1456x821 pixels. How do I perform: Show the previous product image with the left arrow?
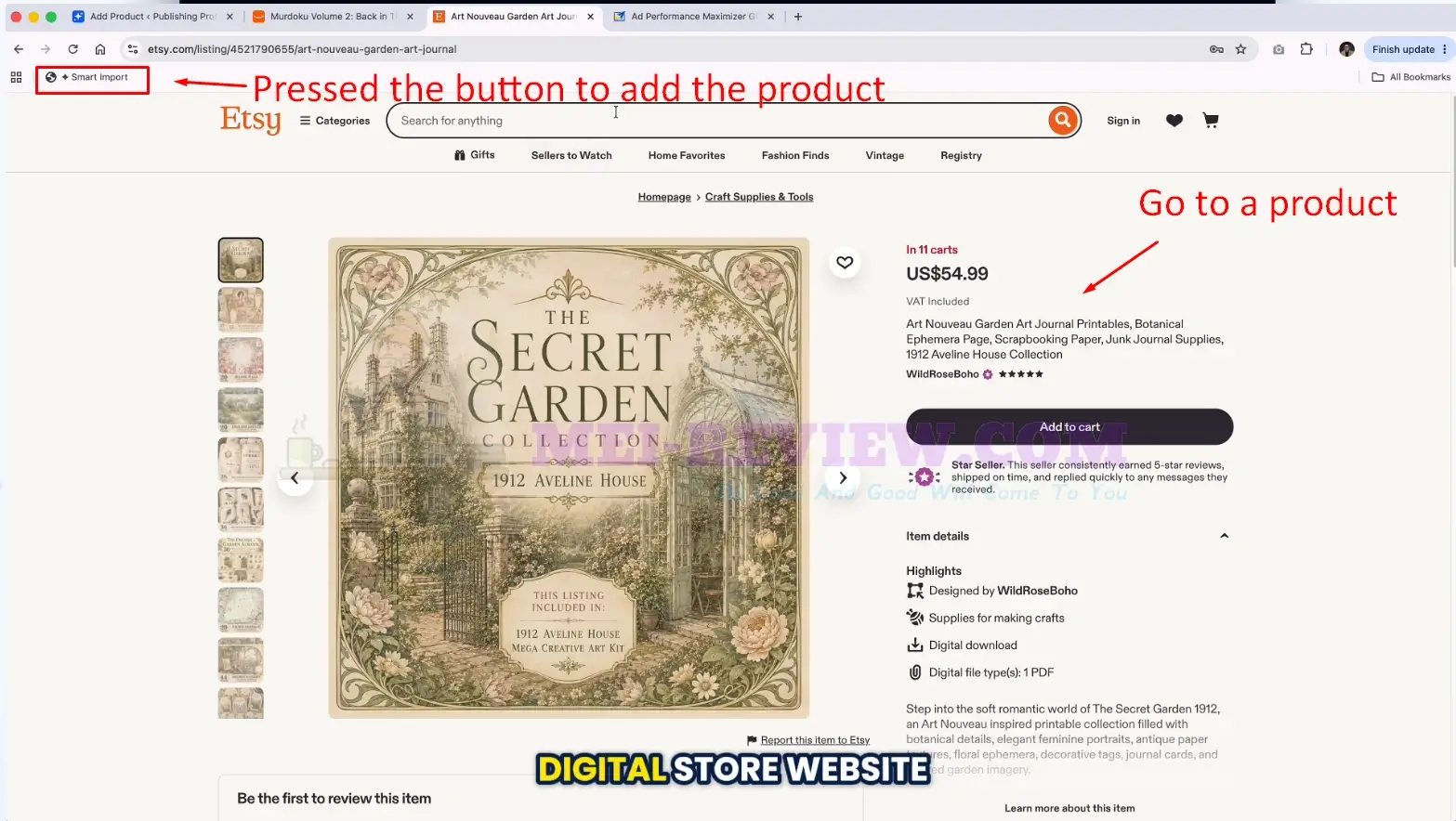tap(295, 477)
